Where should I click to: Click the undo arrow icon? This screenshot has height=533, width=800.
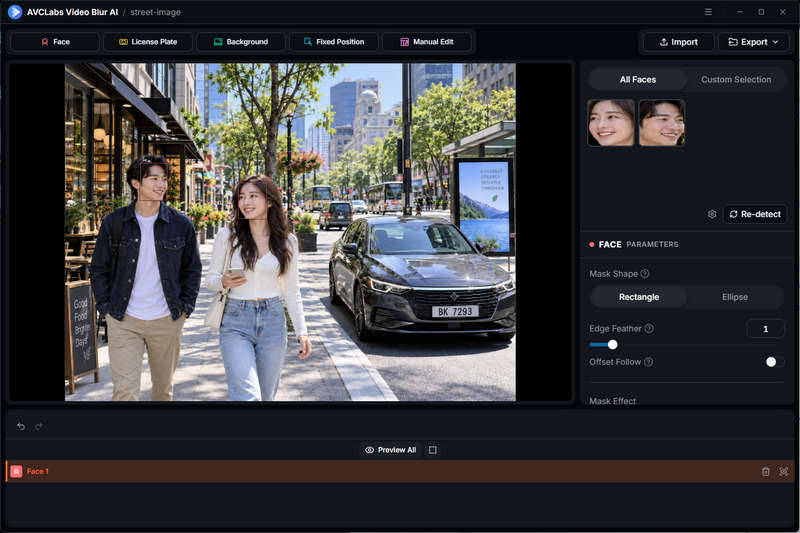click(x=21, y=426)
